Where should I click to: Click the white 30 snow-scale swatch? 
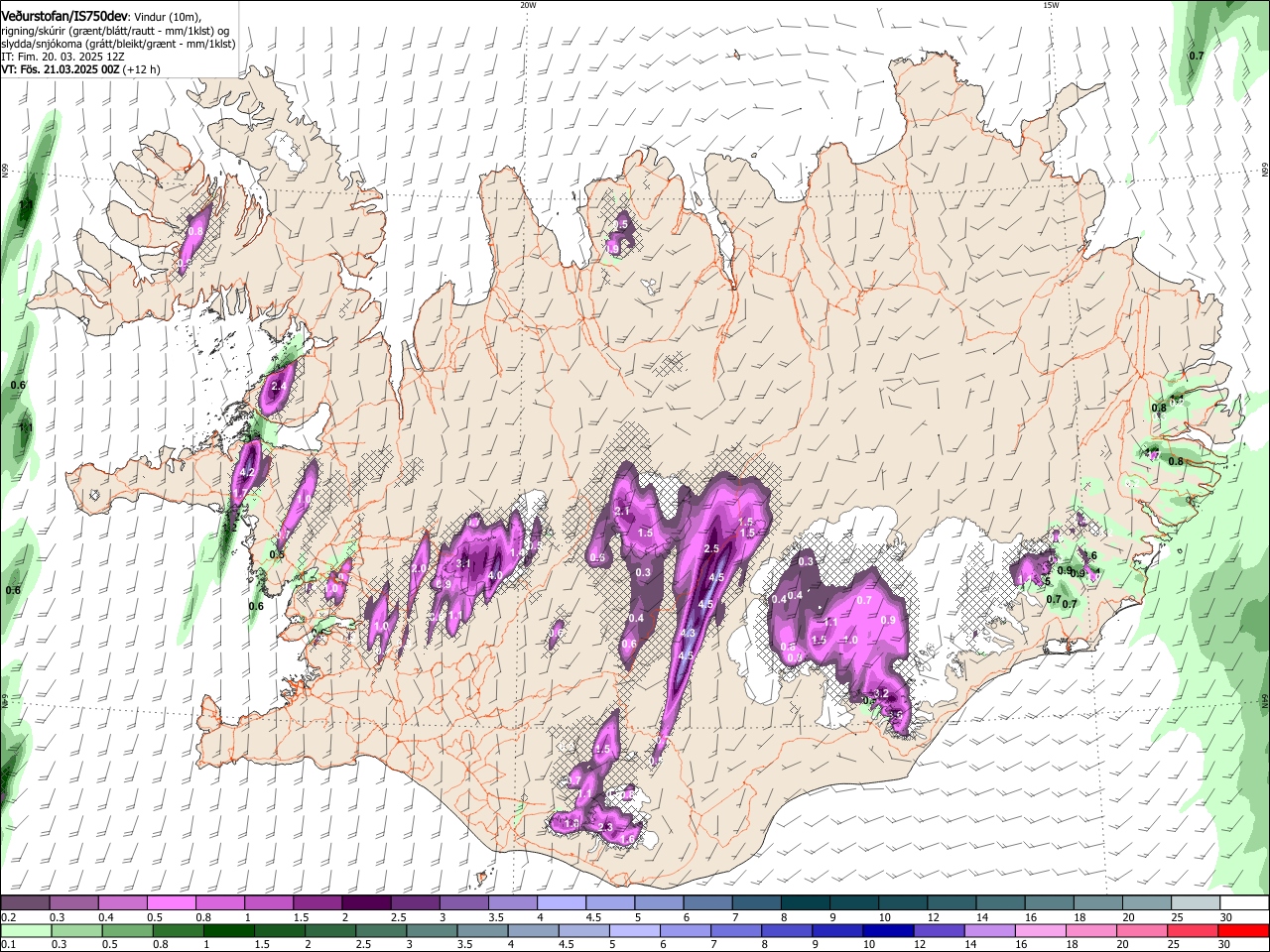click(1242, 903)
